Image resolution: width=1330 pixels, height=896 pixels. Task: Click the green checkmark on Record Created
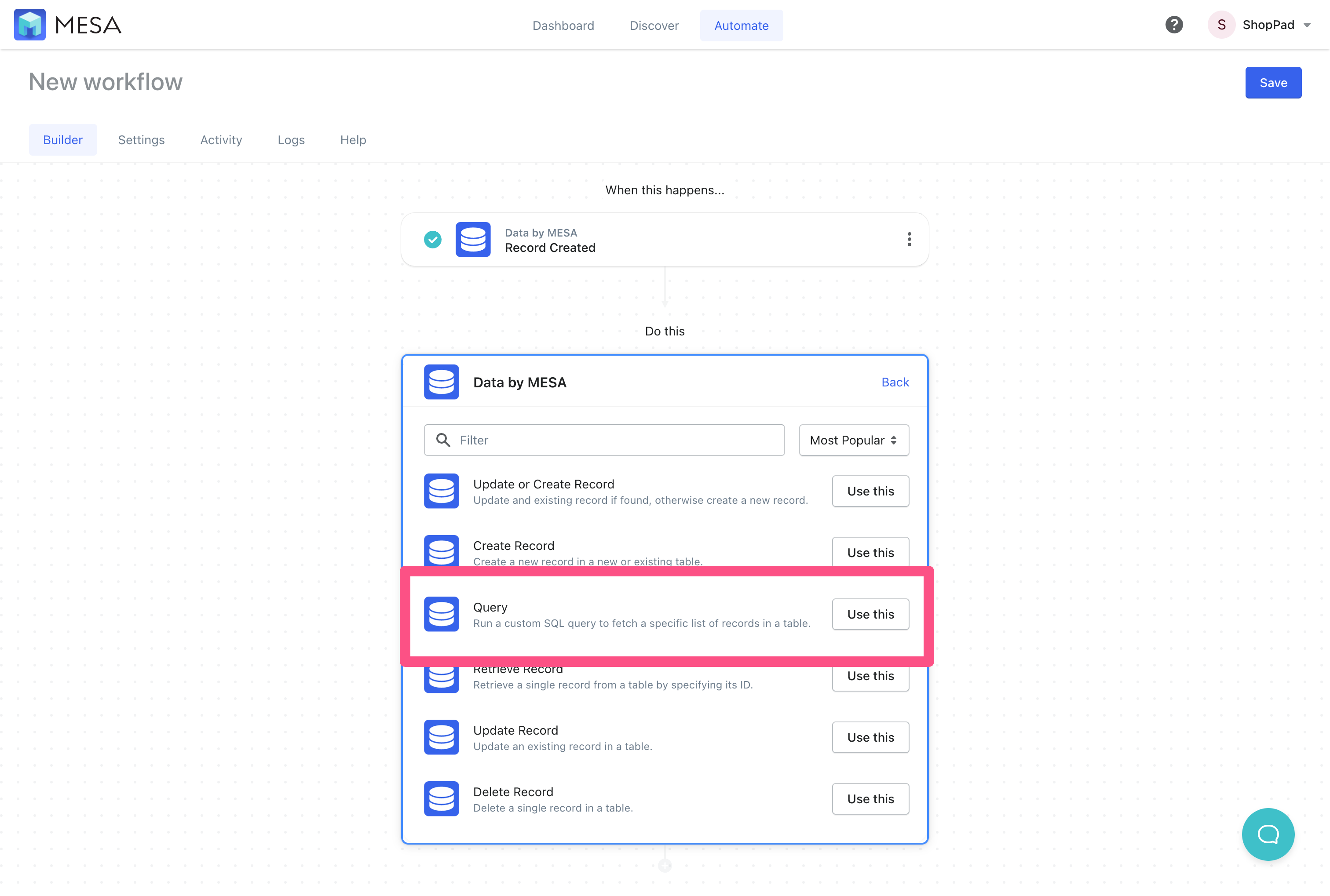click(433, 240)
